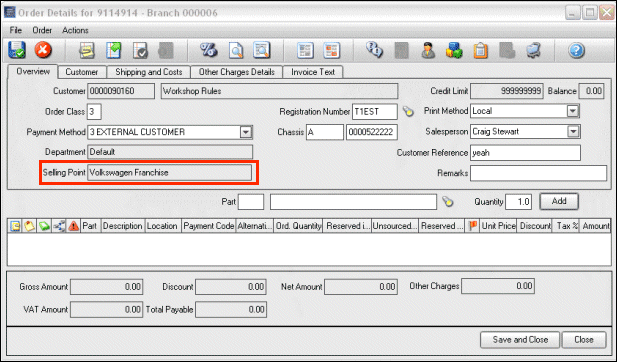617x362 pixels.
Task: Open the Payment Method dropdown
Action: (x=246, y=132)
